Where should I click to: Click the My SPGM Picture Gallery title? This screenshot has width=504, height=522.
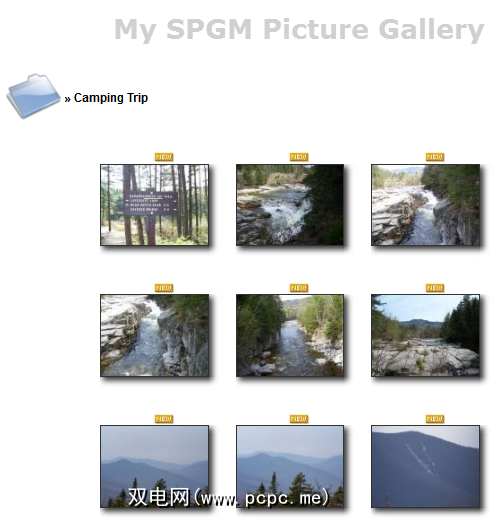[x=299, y=30]
